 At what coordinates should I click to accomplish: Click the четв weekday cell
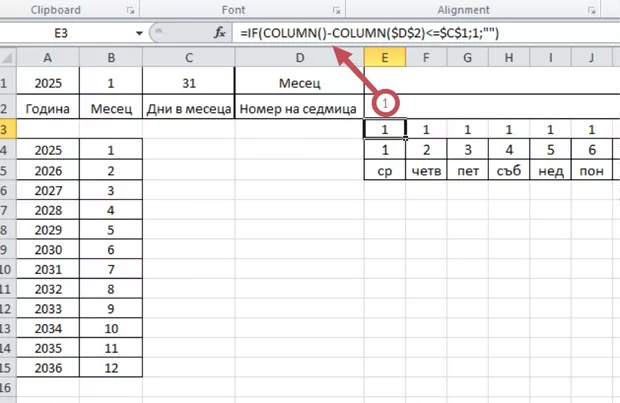click(426, 170)
